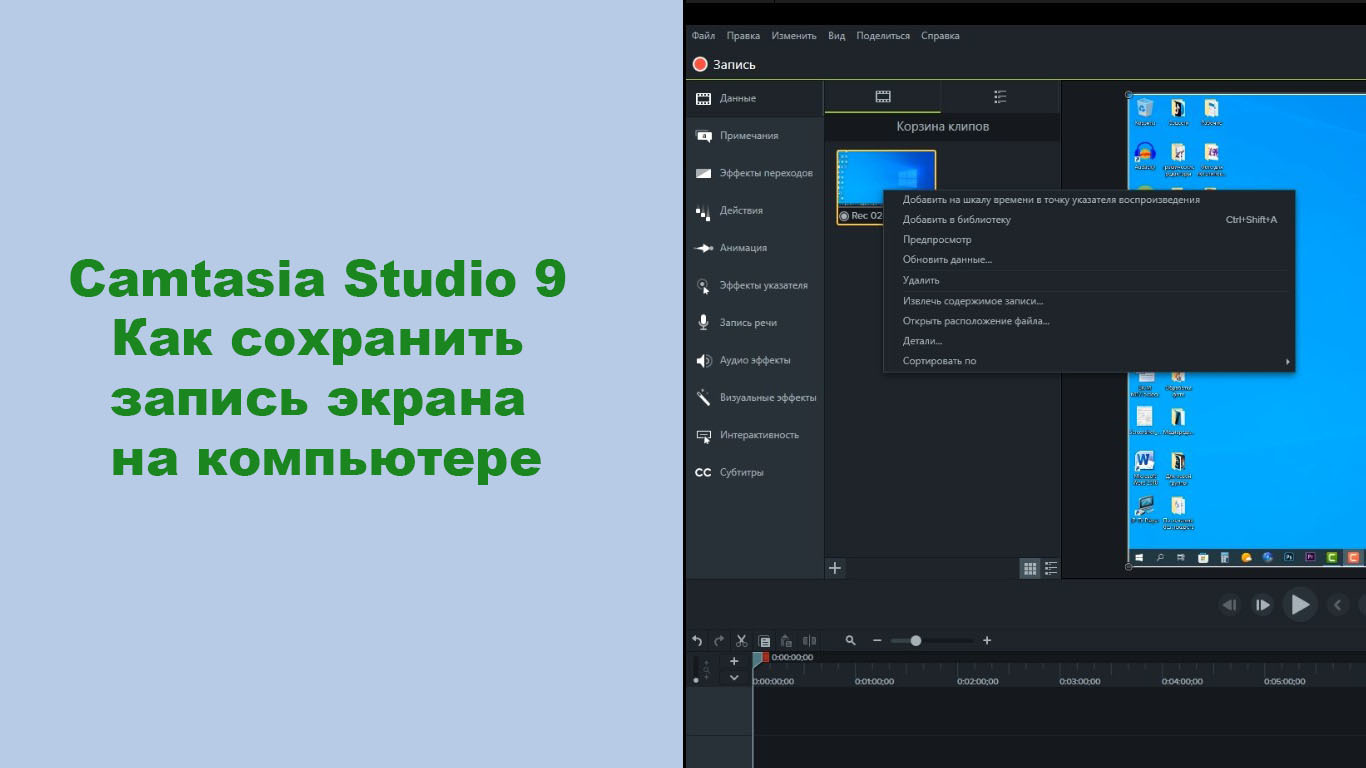Click the step-back frame button
Viewport: 1366px width, 768px height.
click(1230, 604)
